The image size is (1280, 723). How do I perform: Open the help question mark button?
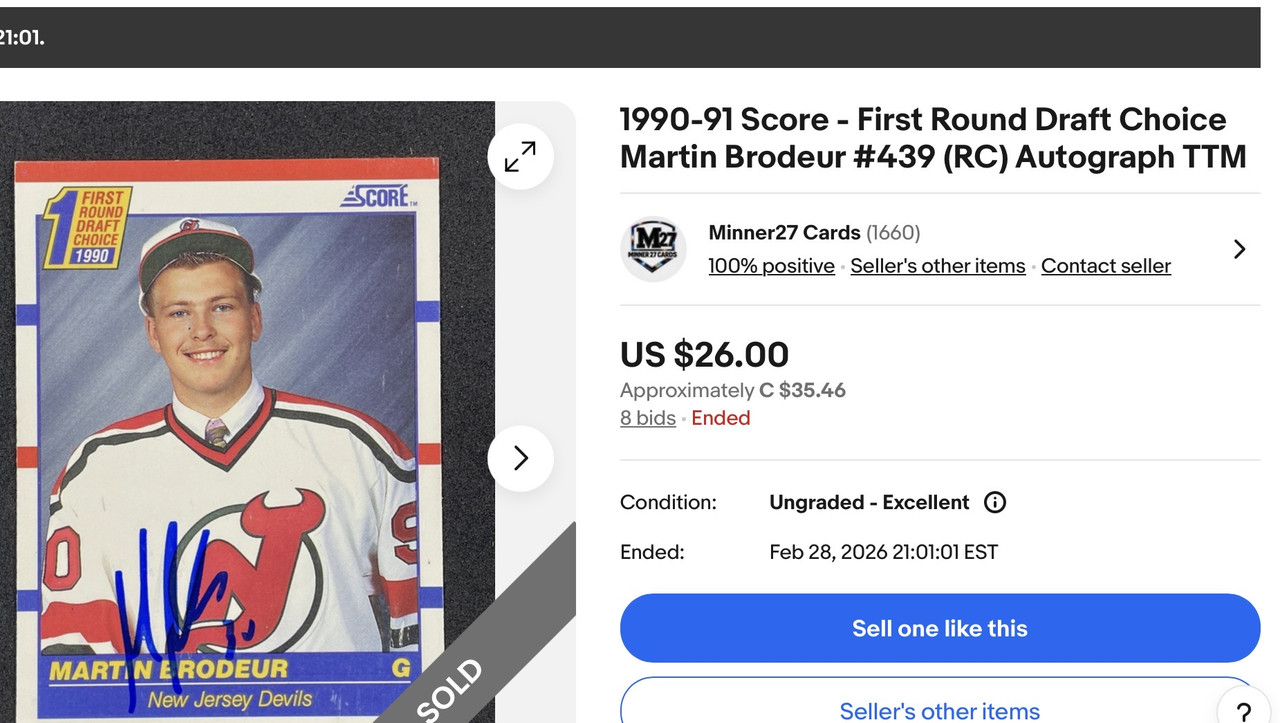click(x=1244, y=712)
